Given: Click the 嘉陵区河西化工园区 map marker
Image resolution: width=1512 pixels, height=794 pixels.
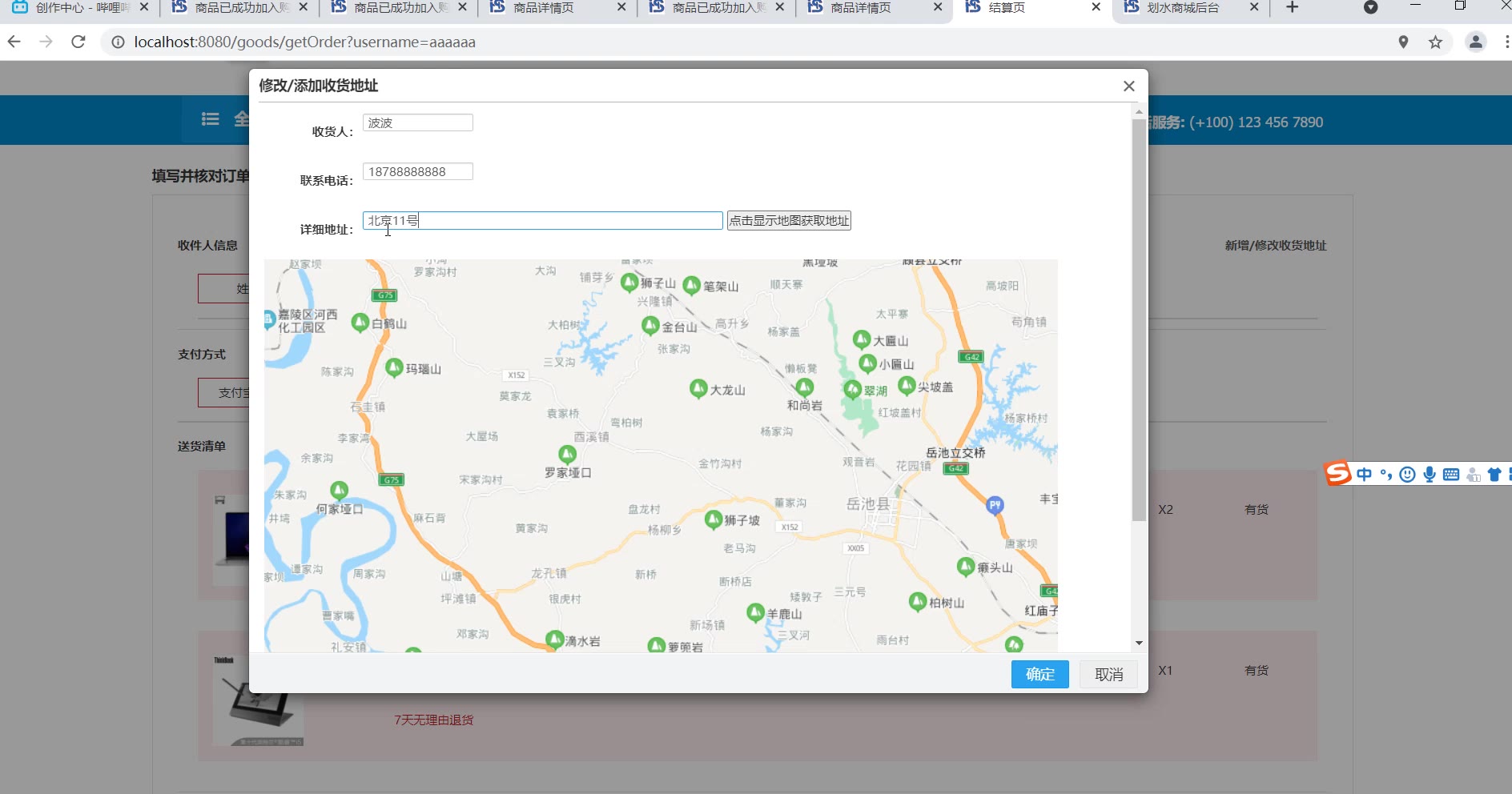Looking at the screenshot, I should point(270,320).
